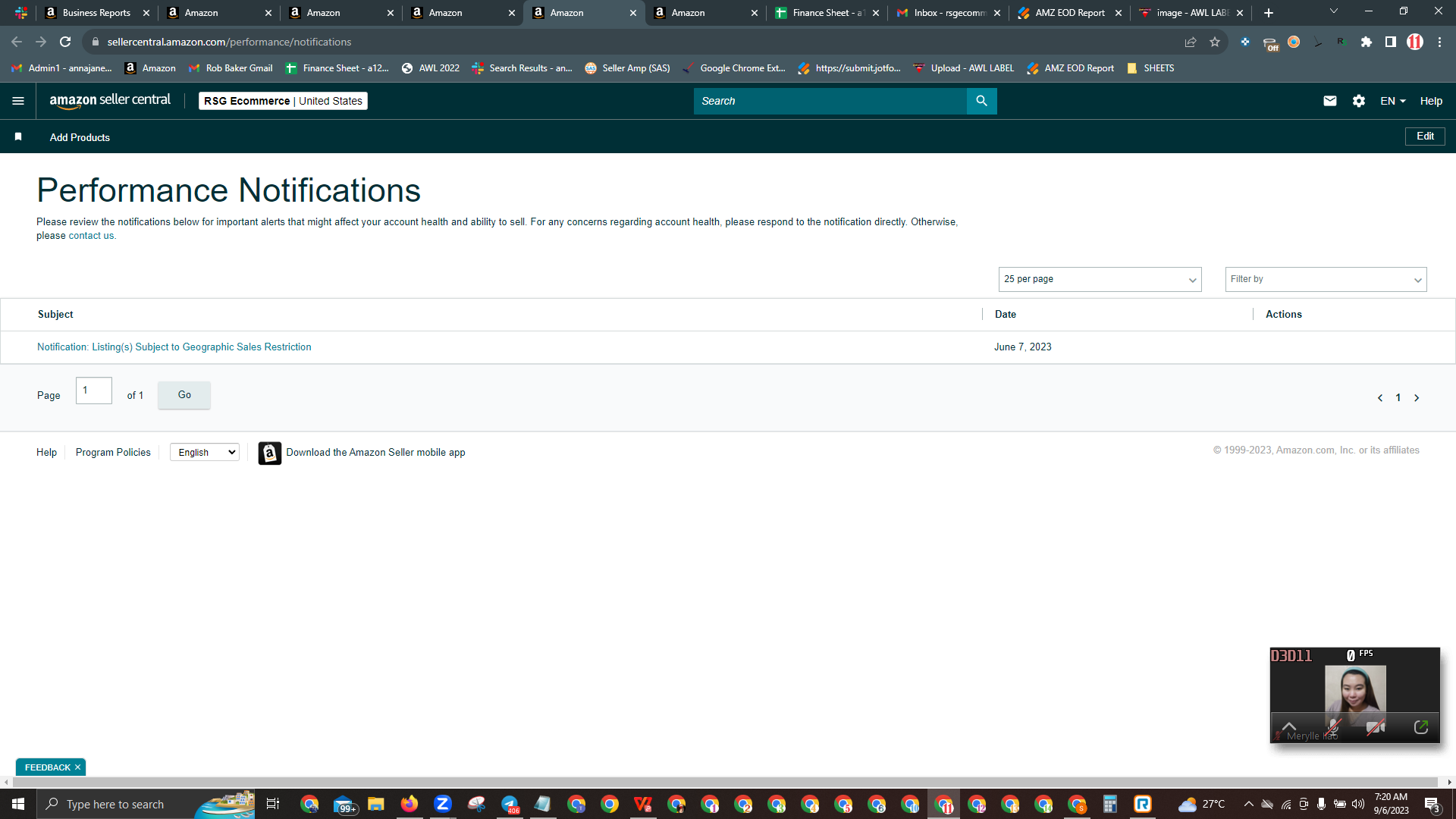Open AWL 2022 bookmark

point(431,68)
